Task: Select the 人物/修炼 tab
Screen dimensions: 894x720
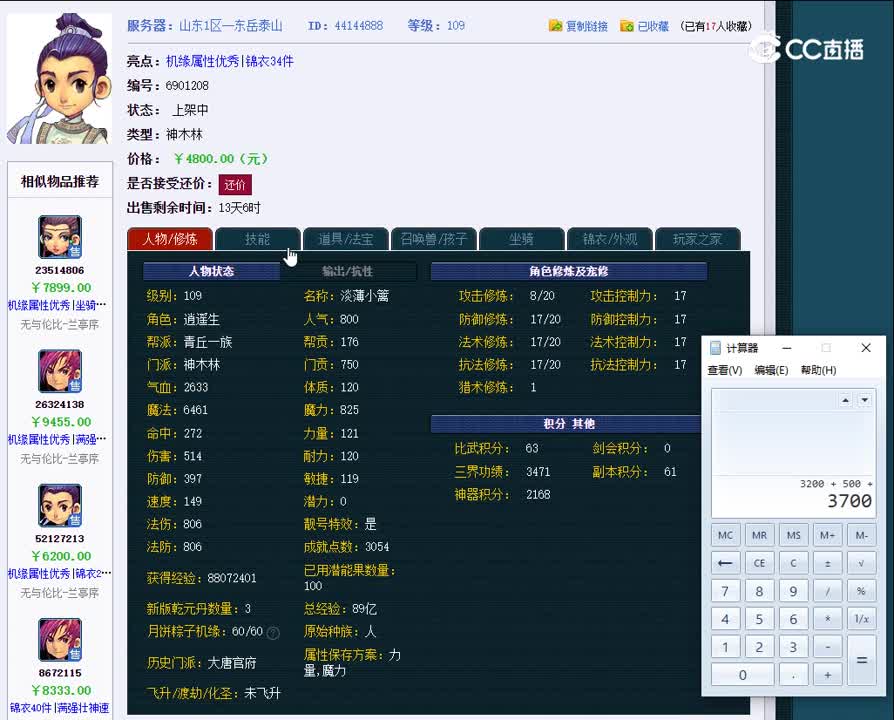Action: pyautogui.click(x=170, y=239)
